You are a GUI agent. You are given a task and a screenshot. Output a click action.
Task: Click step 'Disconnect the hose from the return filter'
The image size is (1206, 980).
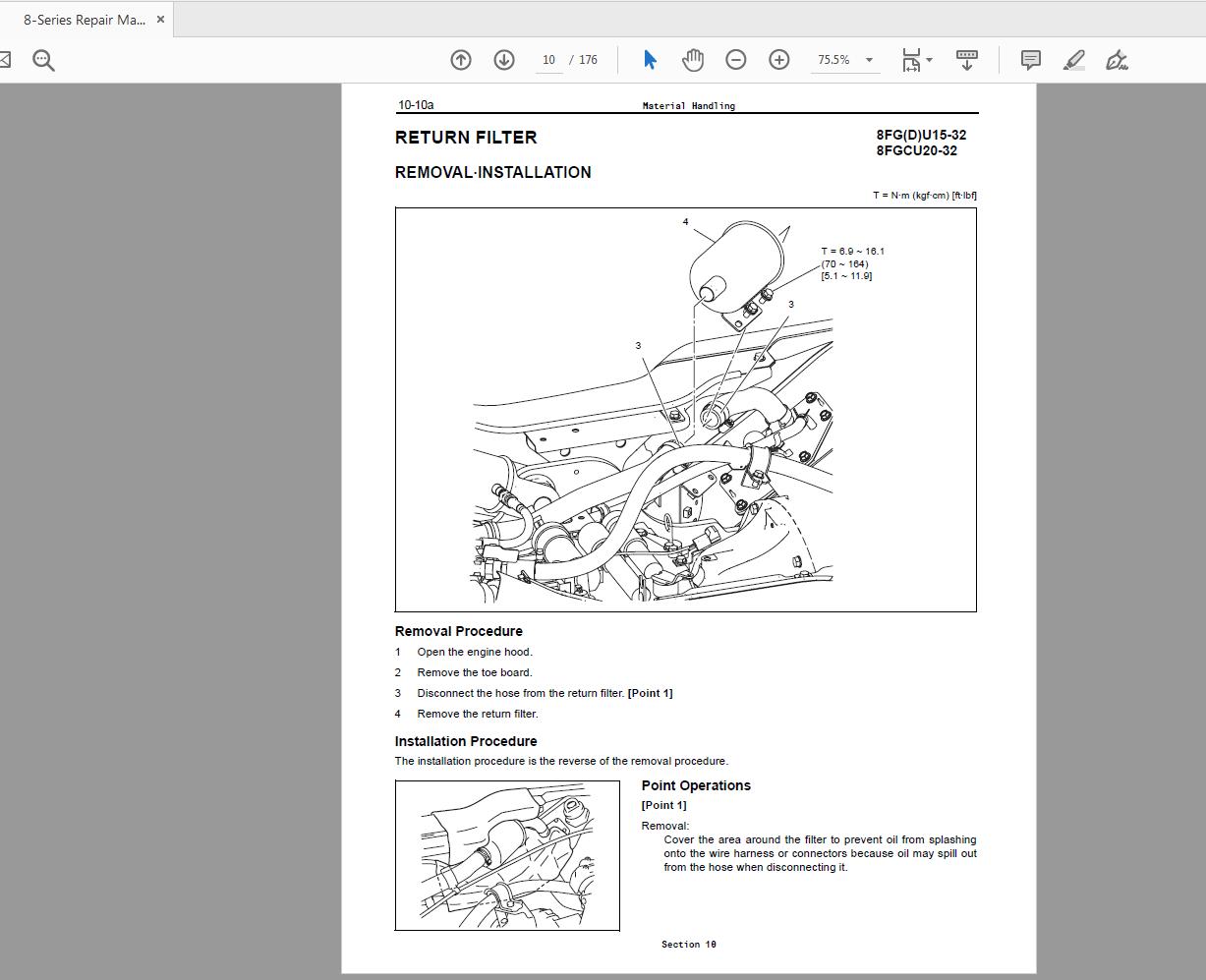click(520, 693)
